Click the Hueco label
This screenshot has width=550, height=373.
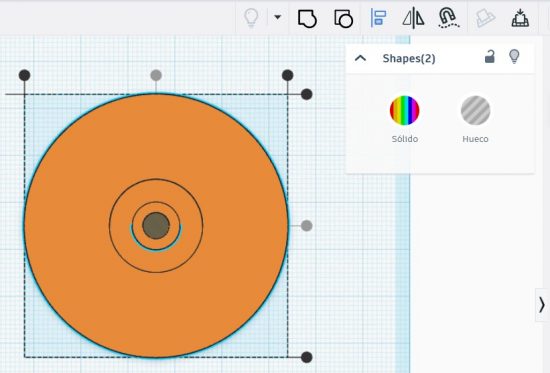coord(475,139)
